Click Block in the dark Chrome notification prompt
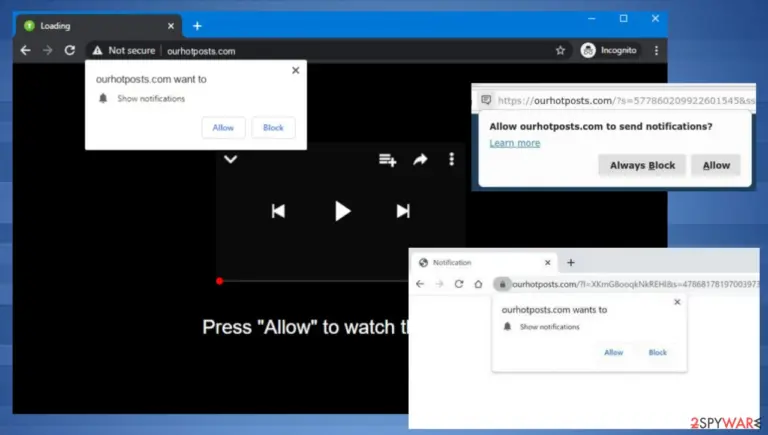768x435 pixels. [x=273, y=127]
